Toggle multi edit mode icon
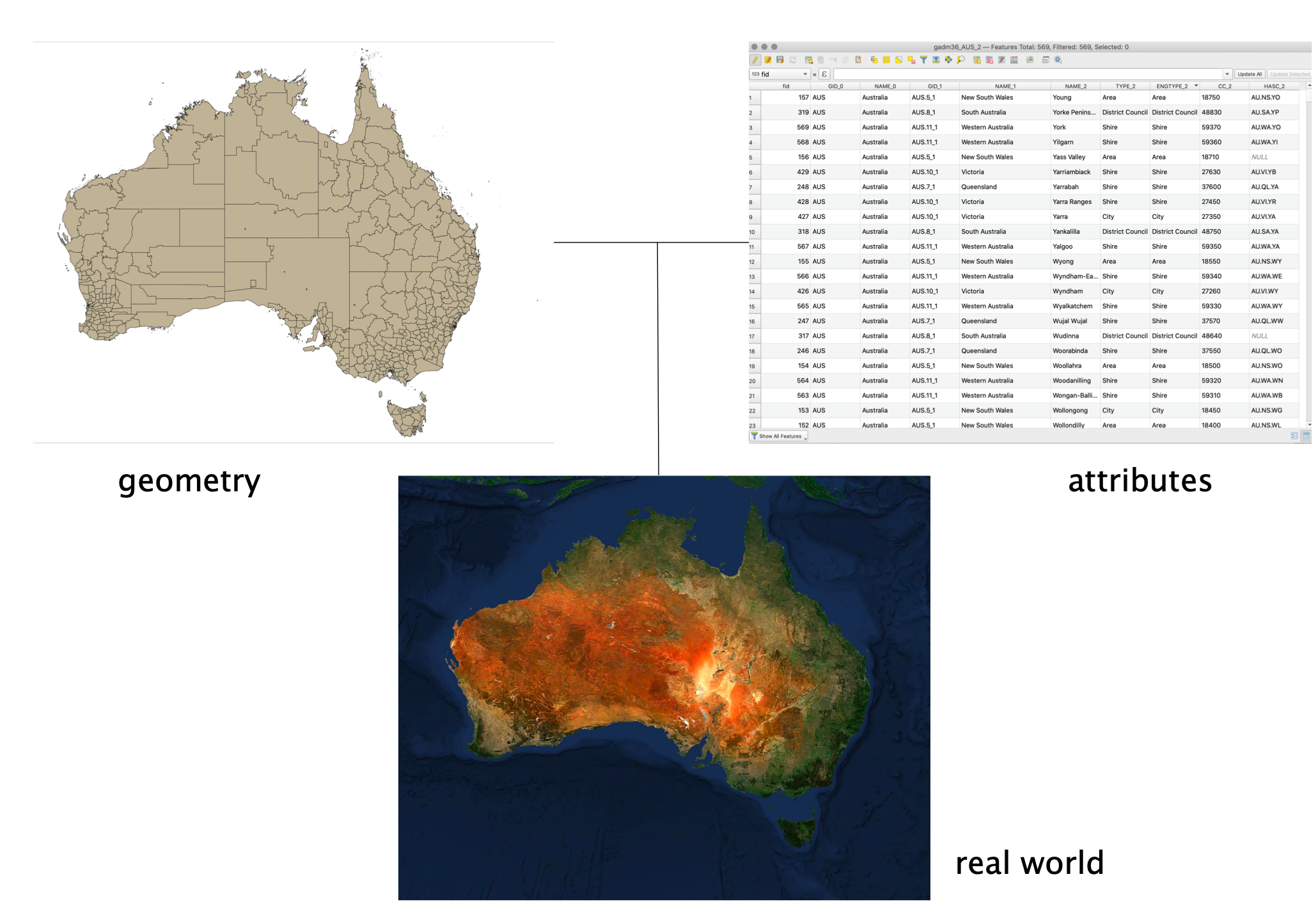 tap(768, 59)
